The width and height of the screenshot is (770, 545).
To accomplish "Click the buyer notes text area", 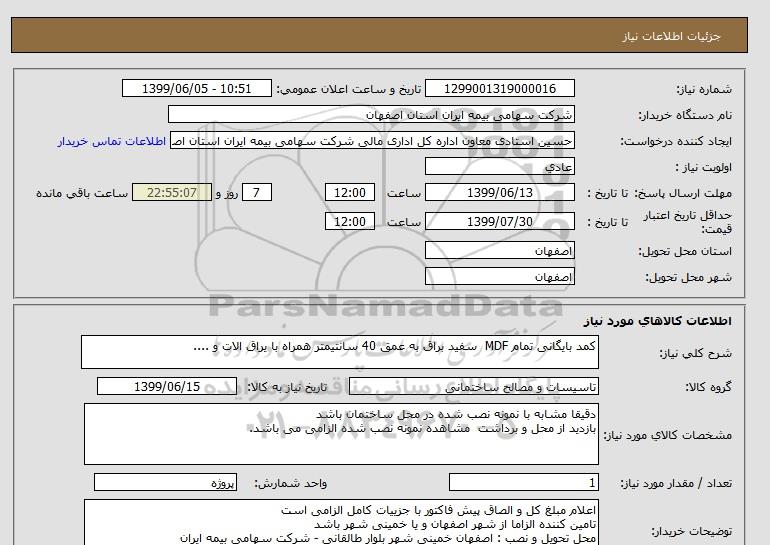I will [x=341, y=522].
